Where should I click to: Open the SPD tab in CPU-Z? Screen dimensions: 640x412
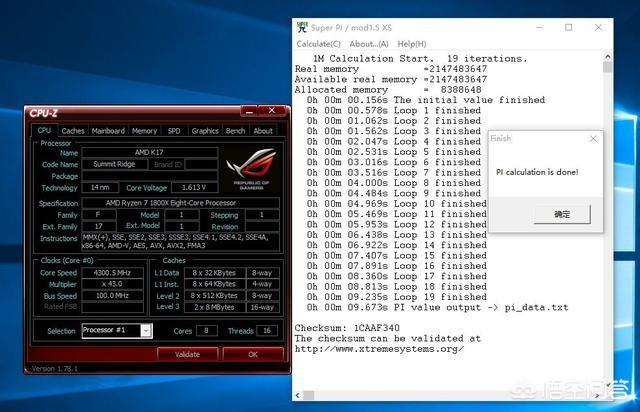pyautogui.click(x=174, y=131)
